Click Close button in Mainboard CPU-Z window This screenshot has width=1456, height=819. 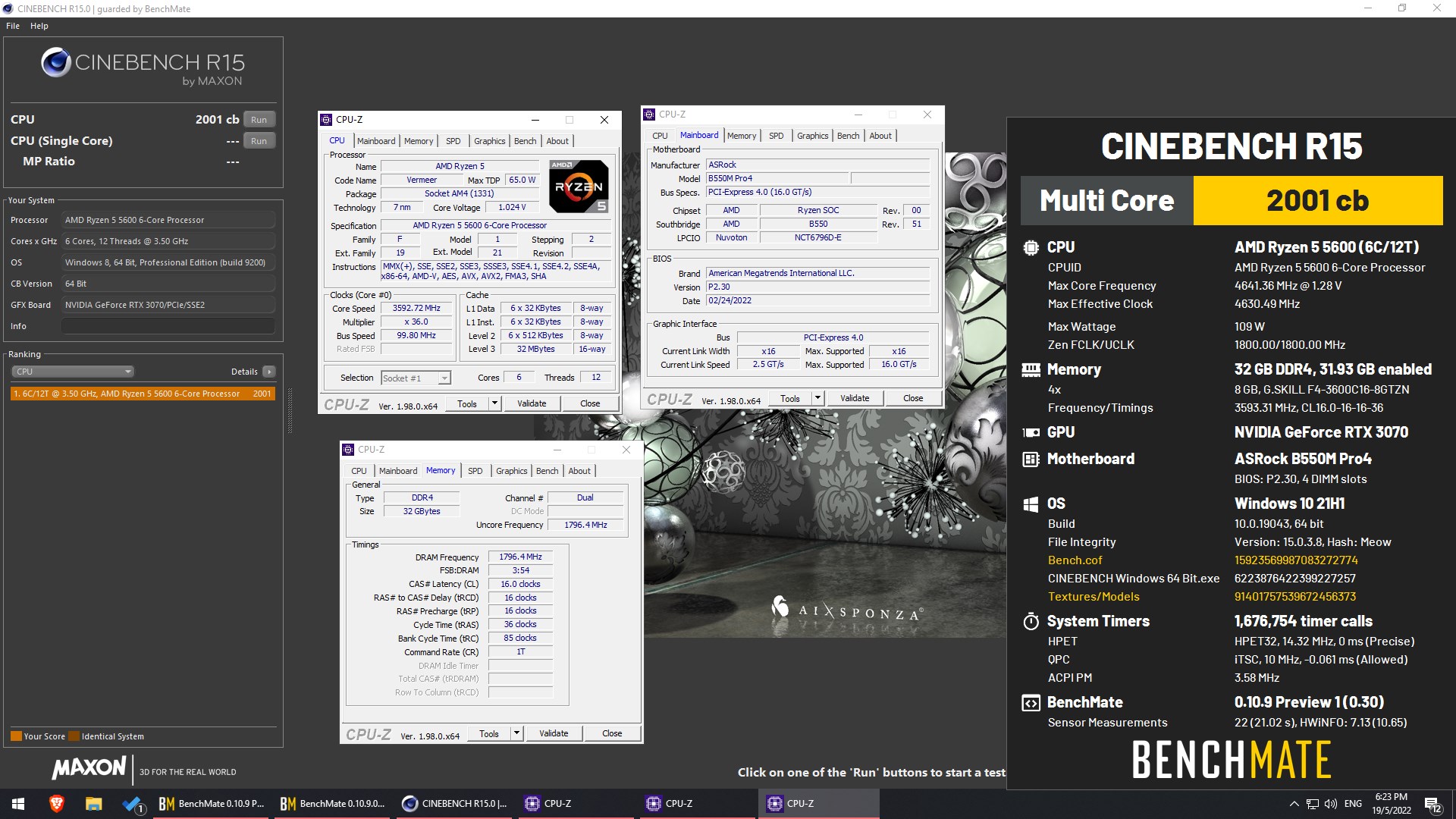point(913,398)
